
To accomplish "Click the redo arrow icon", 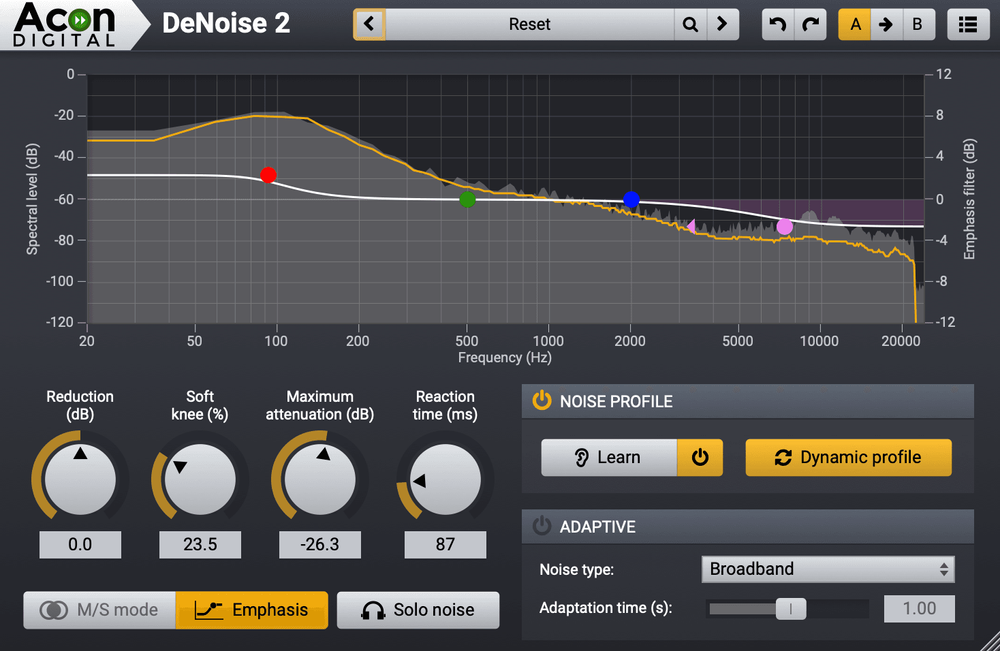I will 811,24.
